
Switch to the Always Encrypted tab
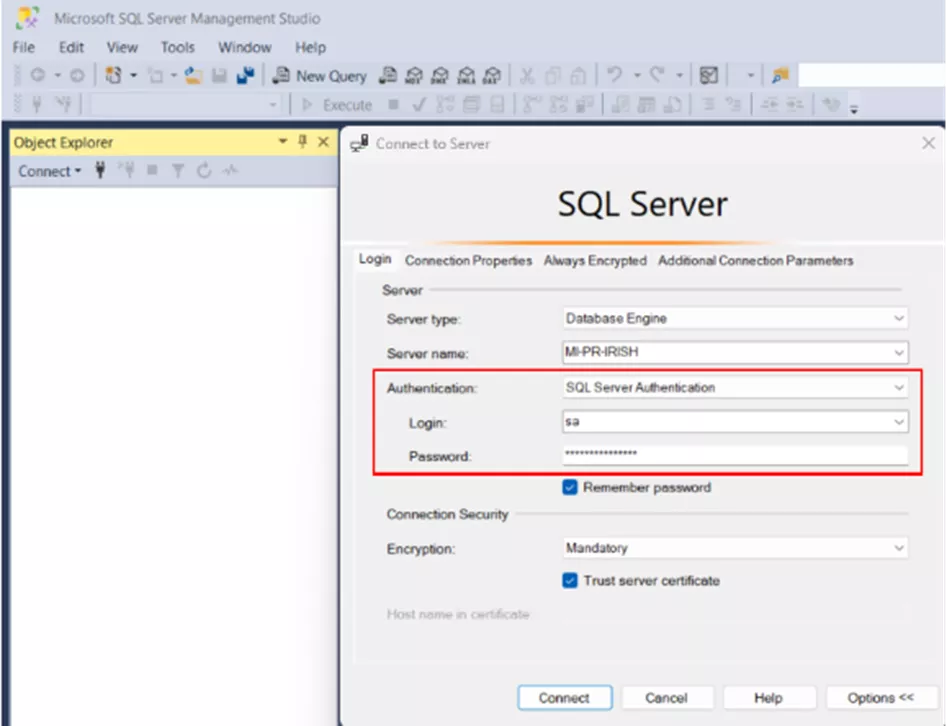(x=595, y=260)
